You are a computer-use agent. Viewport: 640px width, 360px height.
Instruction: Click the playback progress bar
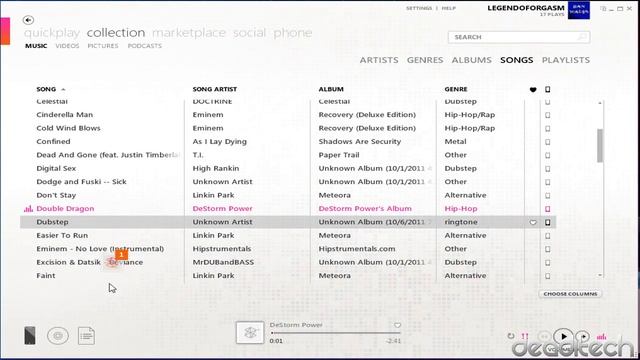click(335, 333)
